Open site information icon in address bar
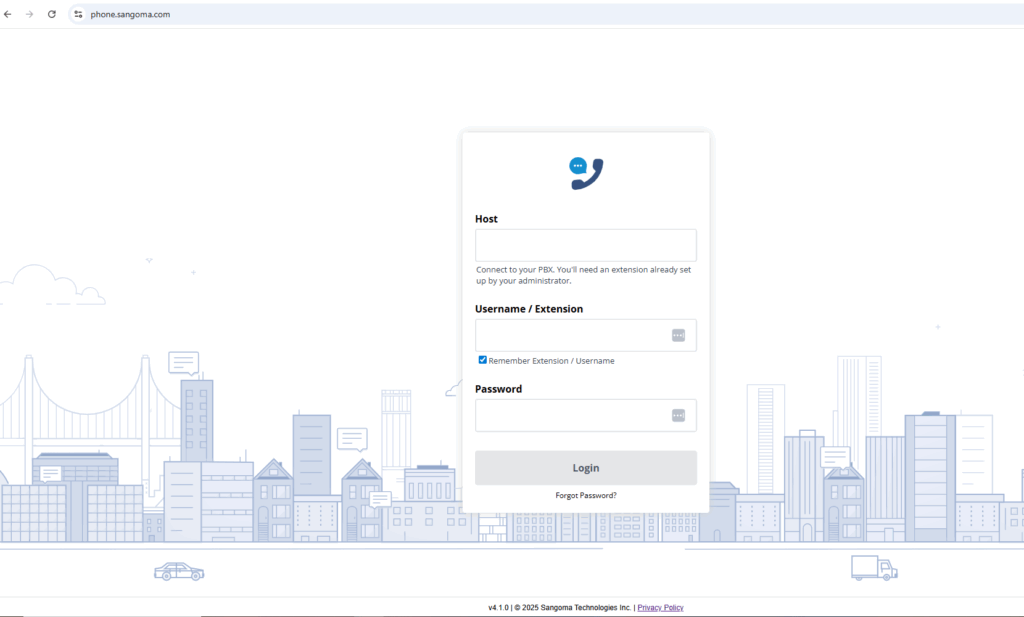Image resolution: width=1024 pixels, height=617 pixels. pos(78,14)
